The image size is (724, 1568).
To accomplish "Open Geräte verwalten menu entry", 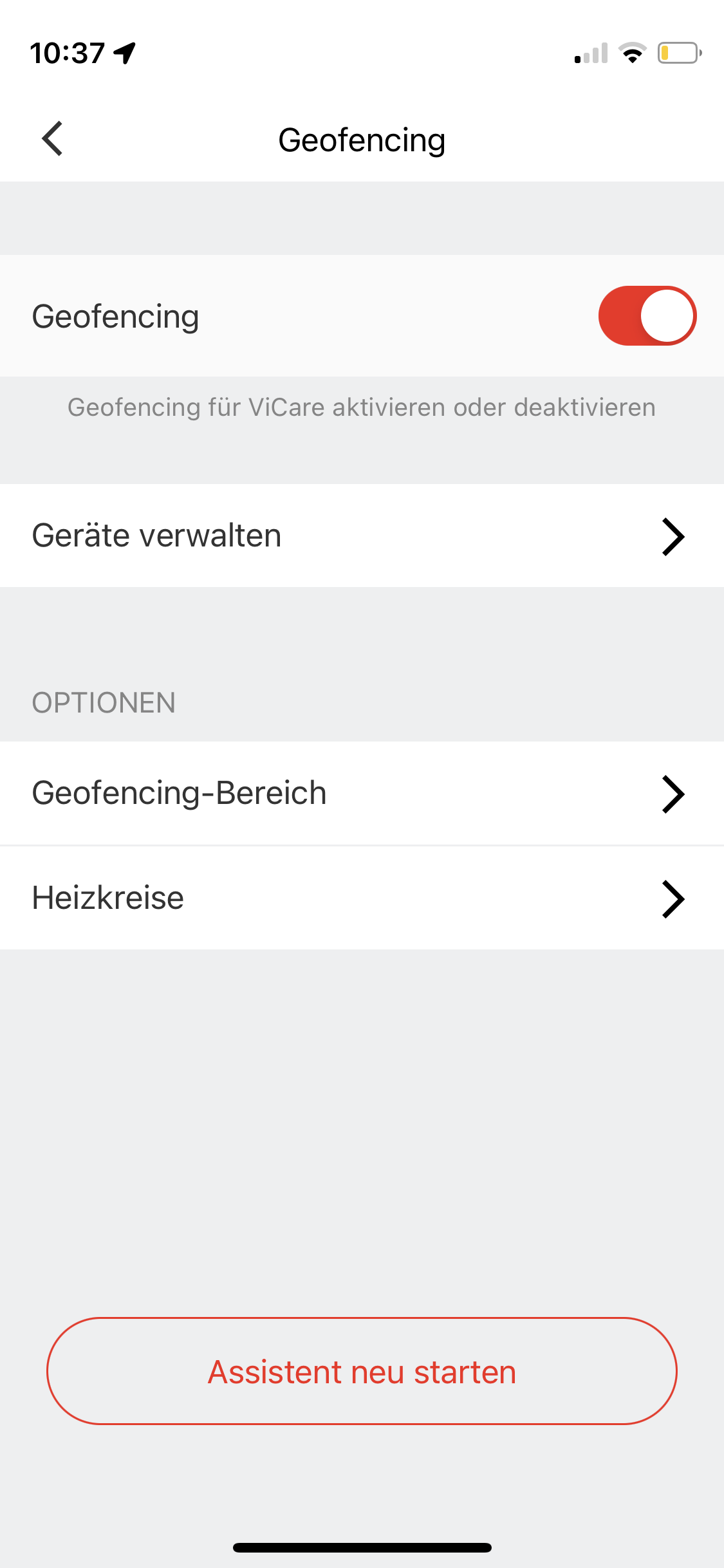I will pyautogui.click(x=362, y=536).
